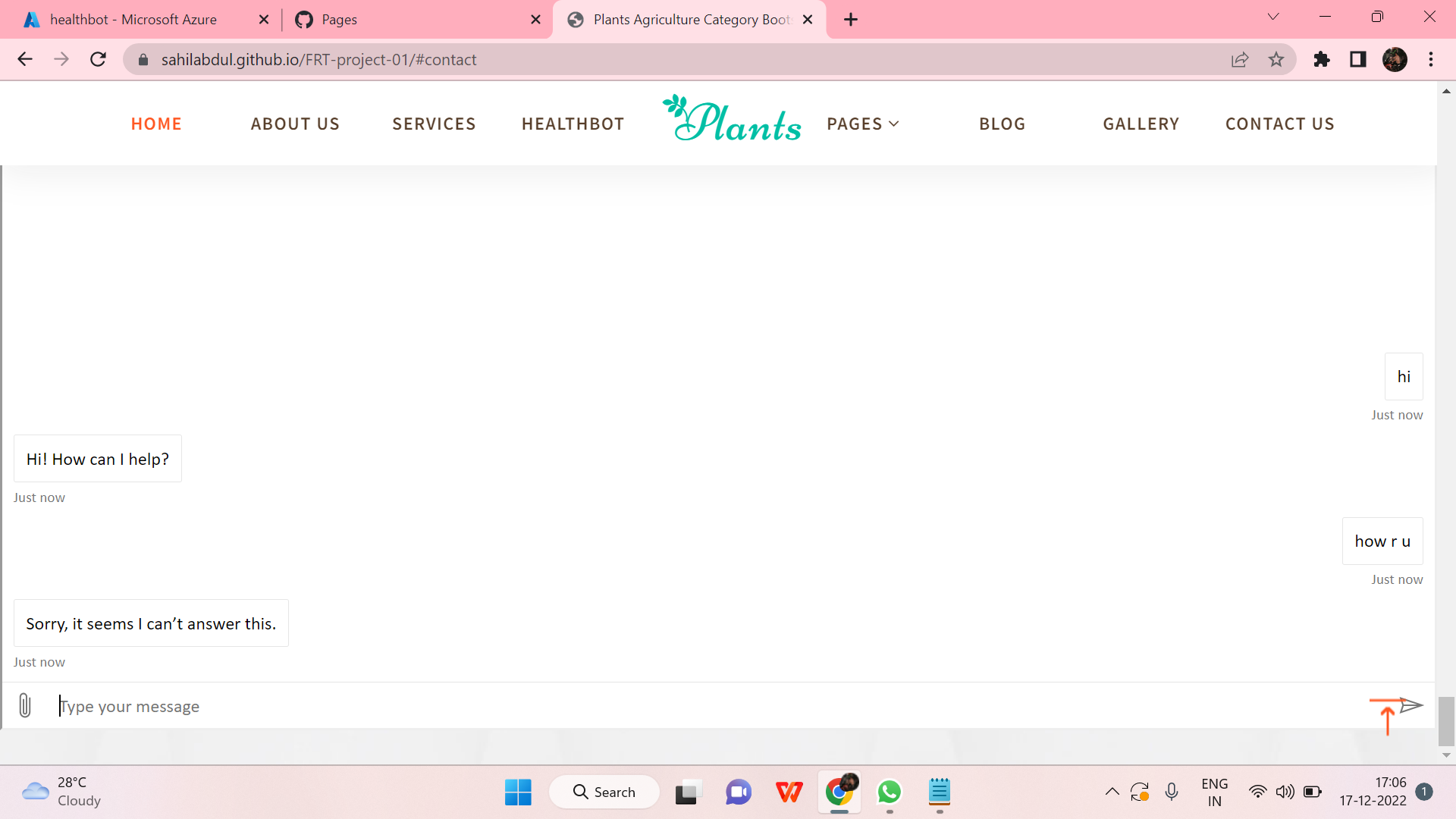Viewport: 1456px width, 819px height.
Task: Open Microsoft Teams from the taskbar
Action: point(738,792)
